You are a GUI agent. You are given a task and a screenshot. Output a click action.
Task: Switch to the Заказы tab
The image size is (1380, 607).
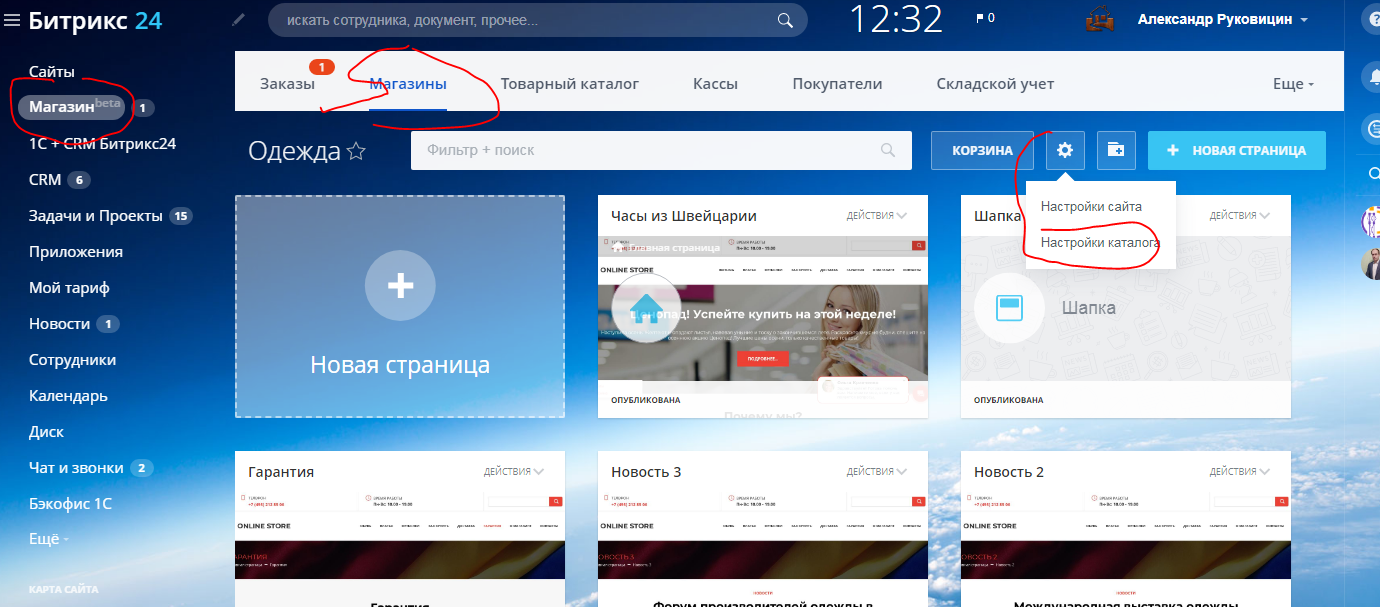click(287, 84)
